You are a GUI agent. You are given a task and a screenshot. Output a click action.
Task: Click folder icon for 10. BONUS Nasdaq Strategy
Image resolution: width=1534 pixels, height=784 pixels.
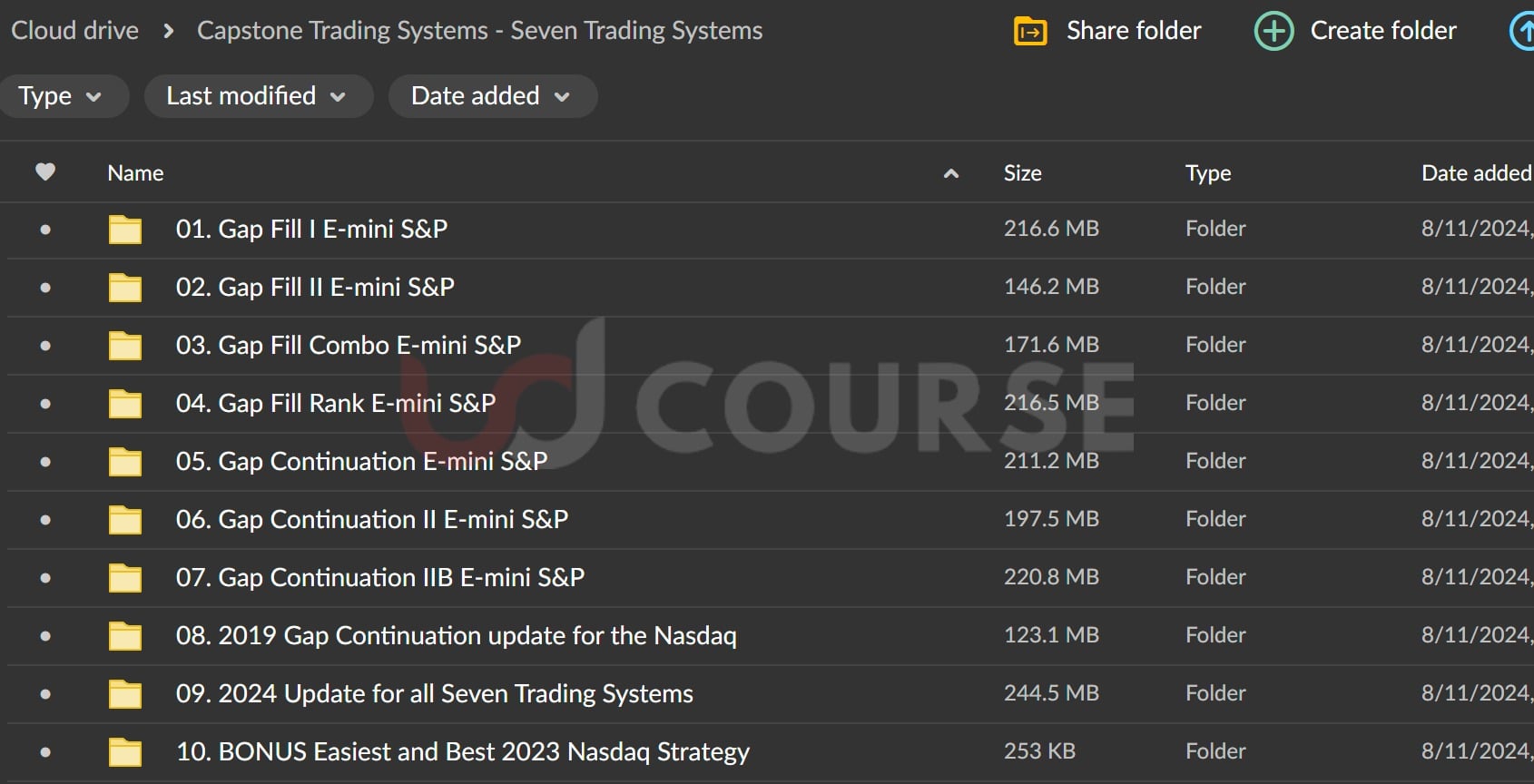pos(125,752)
